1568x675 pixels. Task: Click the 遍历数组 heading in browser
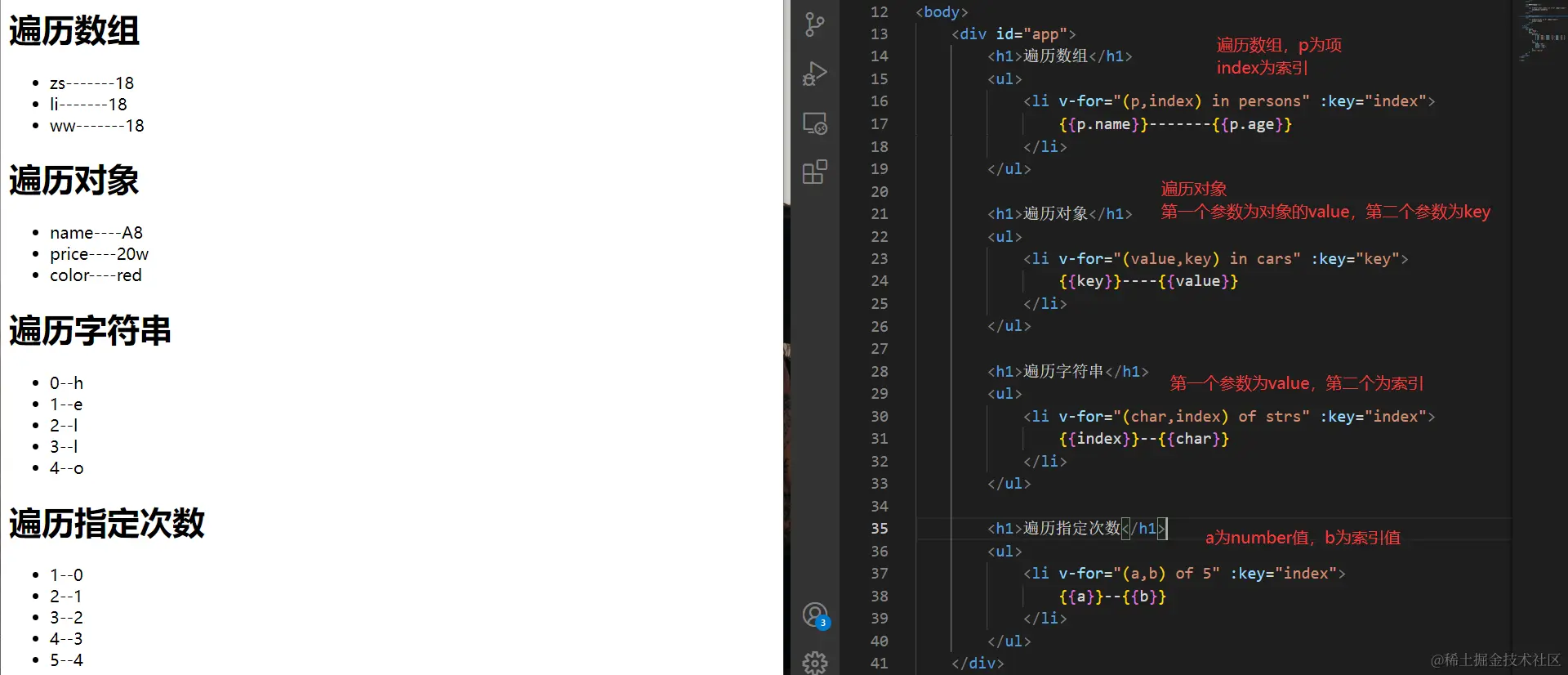[74, 31]
